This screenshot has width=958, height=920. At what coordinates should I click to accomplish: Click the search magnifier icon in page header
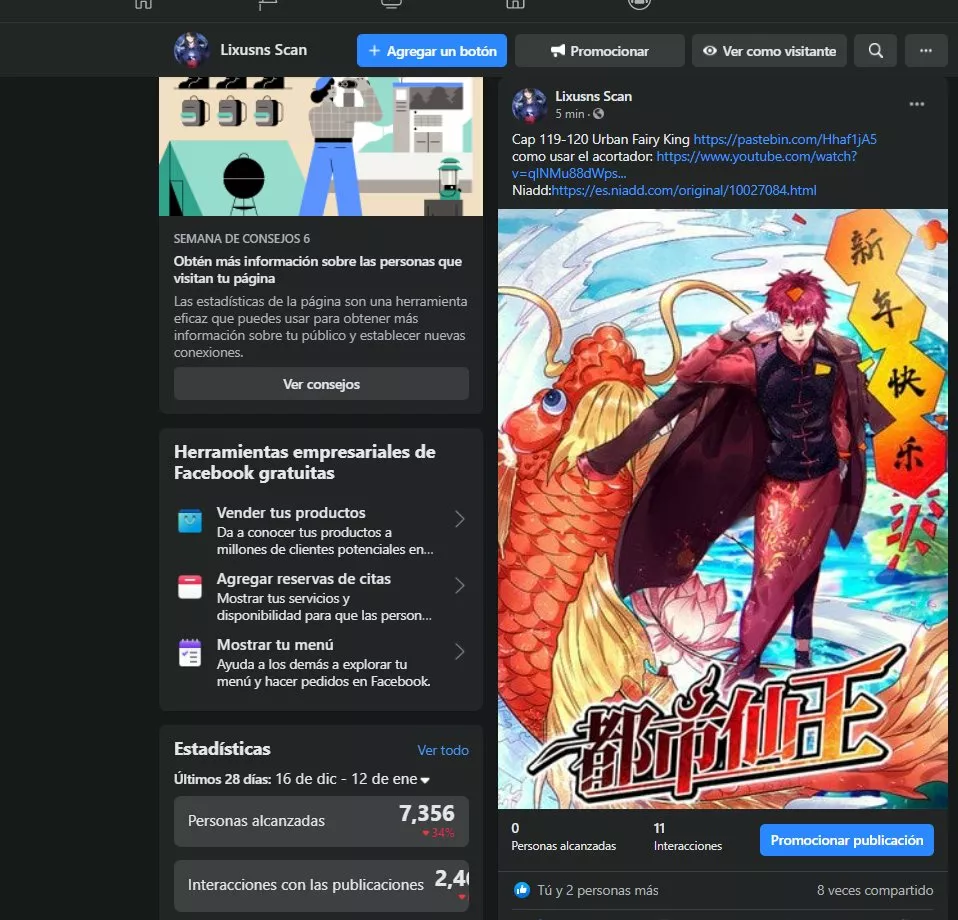(876, 51)
